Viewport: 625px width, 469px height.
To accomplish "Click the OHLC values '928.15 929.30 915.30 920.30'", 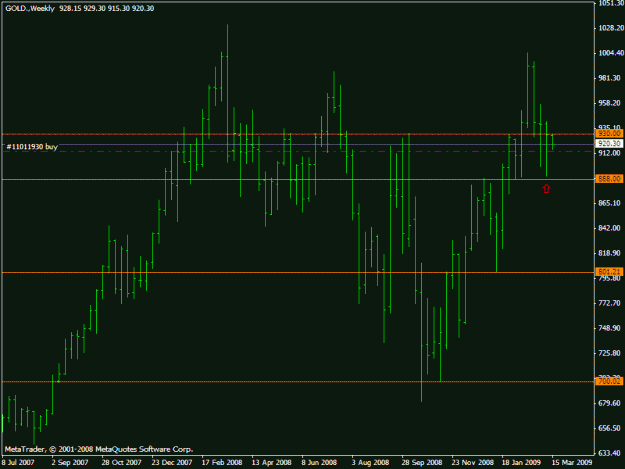I will (107, 8).
